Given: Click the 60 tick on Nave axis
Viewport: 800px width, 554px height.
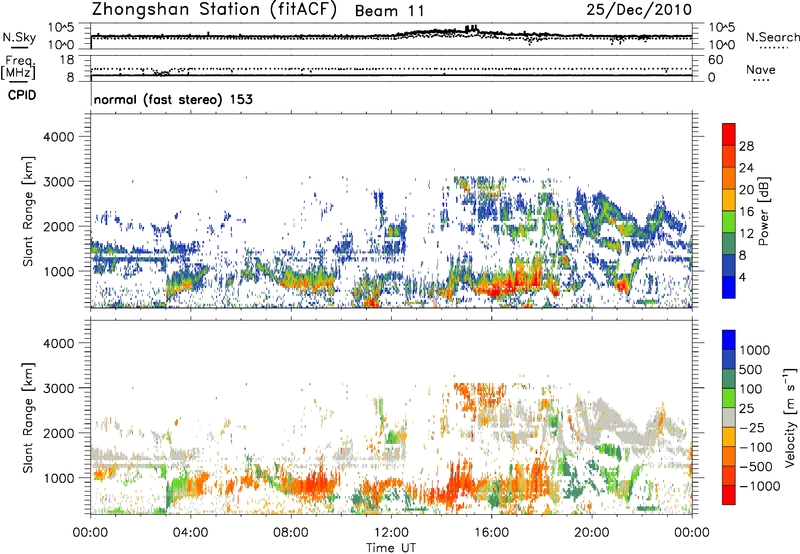Looking at the screenshot, I should (715, 60).
